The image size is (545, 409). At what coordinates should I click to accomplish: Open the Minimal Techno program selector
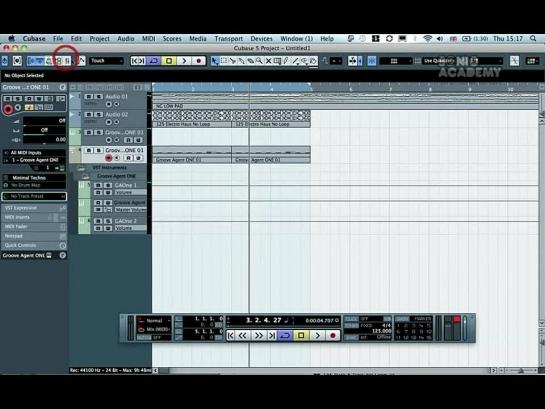34,178
